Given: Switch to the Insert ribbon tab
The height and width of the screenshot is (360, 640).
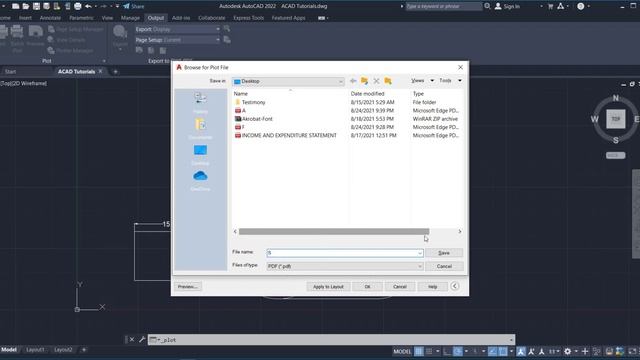Looking at the screenshot, I should (25, 18).
